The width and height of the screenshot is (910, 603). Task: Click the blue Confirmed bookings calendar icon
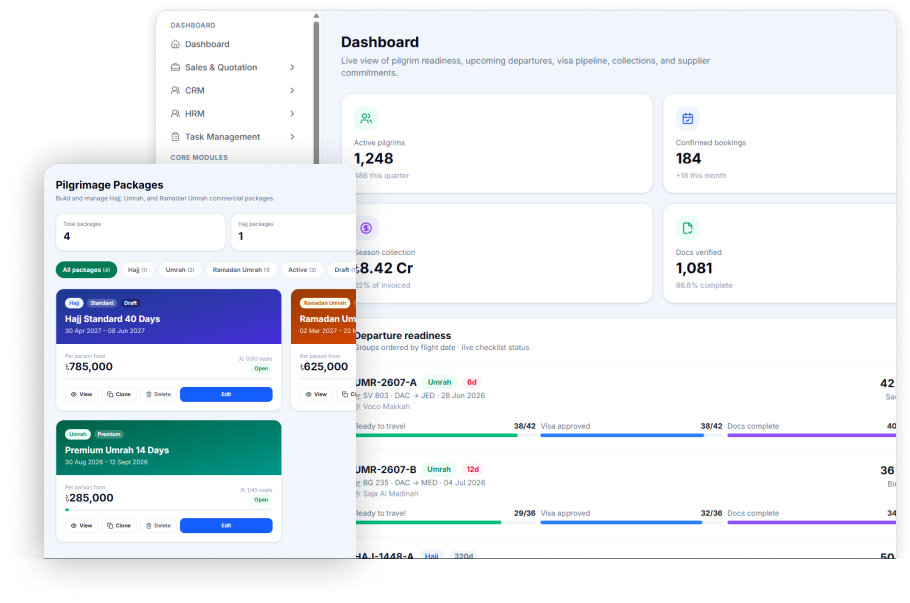(688, 118)
